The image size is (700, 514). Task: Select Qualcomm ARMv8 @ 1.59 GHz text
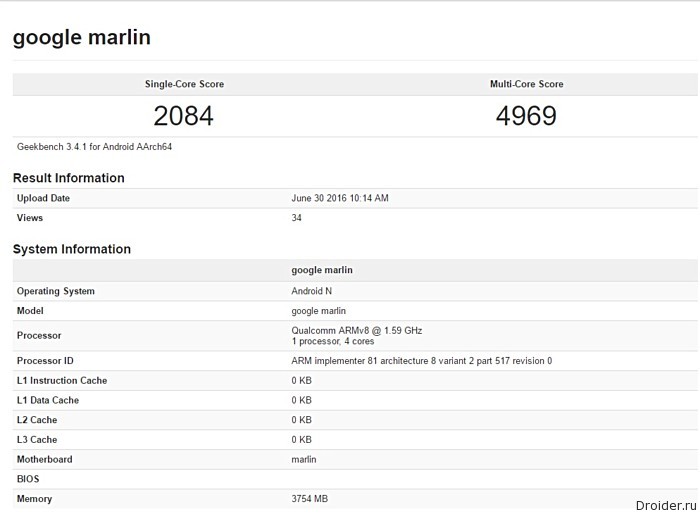coord(357,330)
